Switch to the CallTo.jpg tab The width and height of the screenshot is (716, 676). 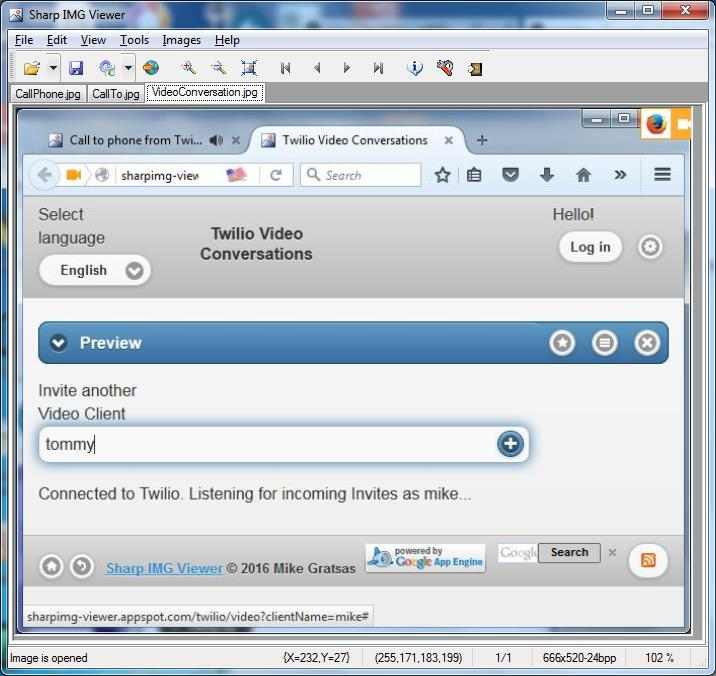click(x=116, y=94)
